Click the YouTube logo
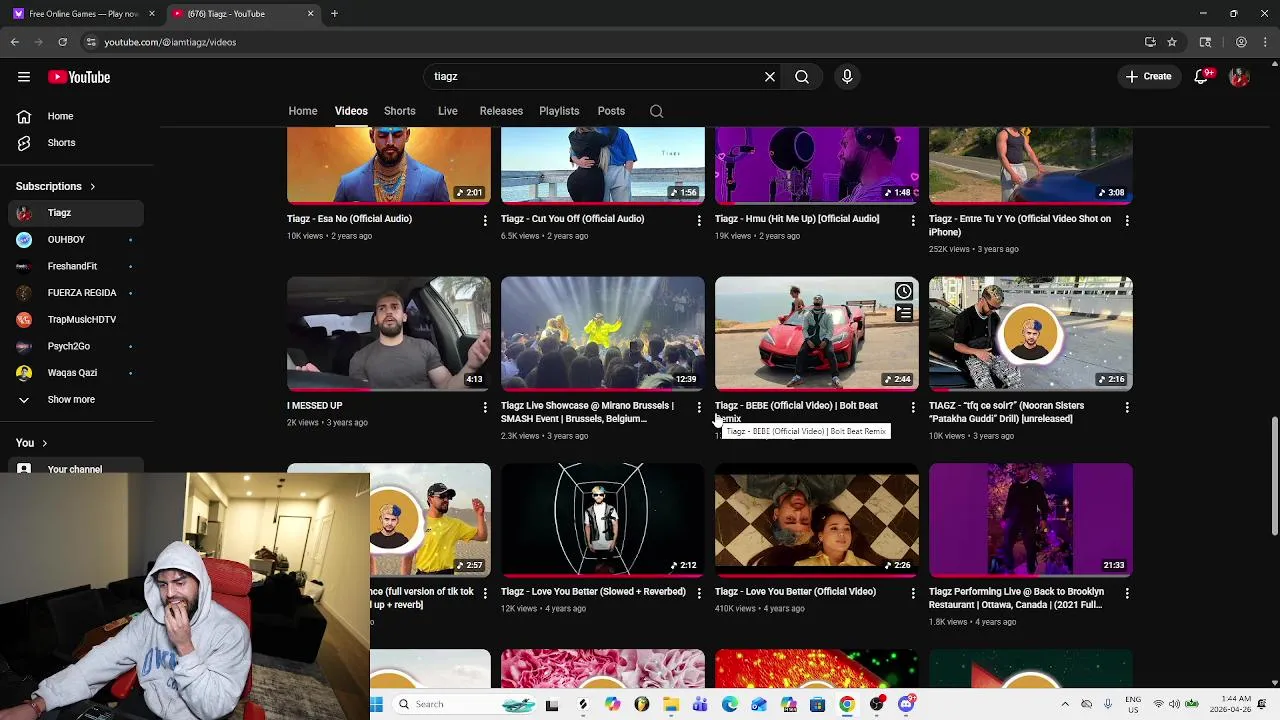The height and width of the screenshot is (720, 1280). (x=79, y=77)
